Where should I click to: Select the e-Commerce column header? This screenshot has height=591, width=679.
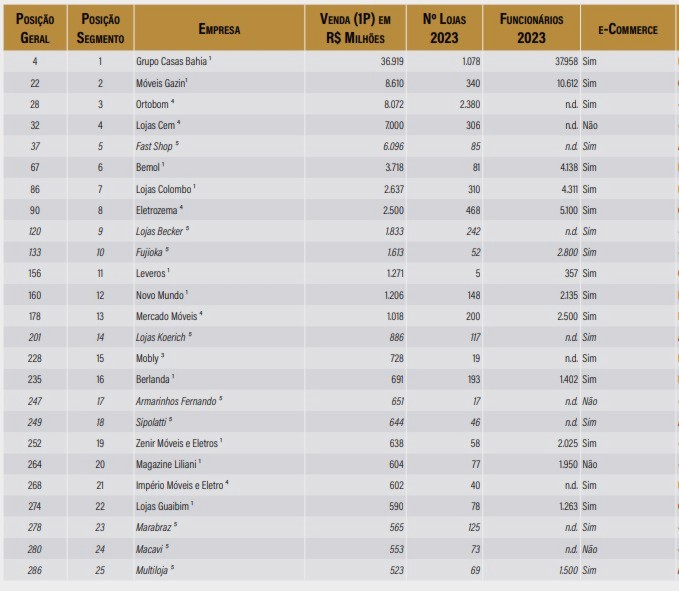[x=627, y=29]
